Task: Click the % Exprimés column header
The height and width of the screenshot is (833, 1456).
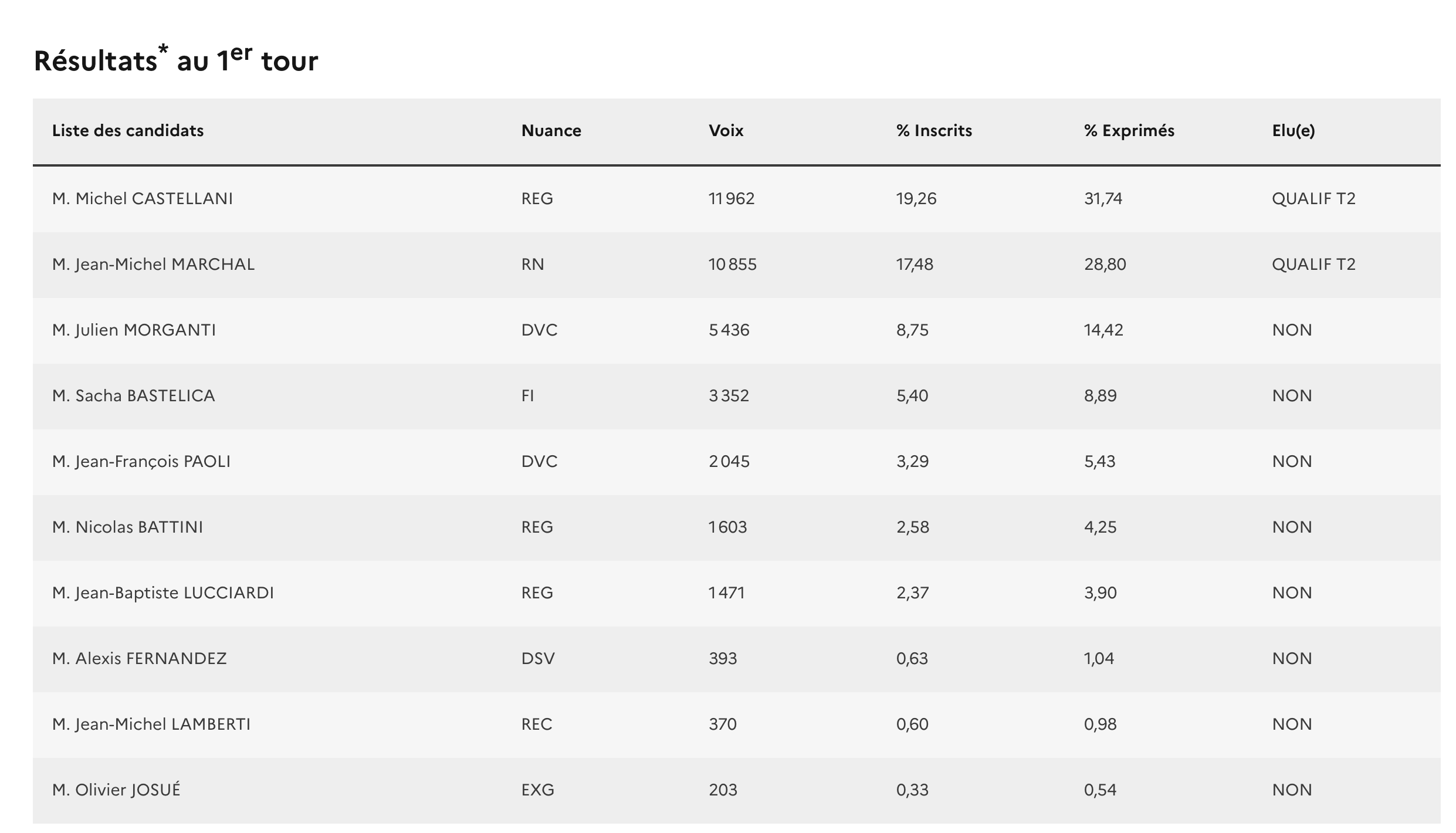Action: [1129, 131]
